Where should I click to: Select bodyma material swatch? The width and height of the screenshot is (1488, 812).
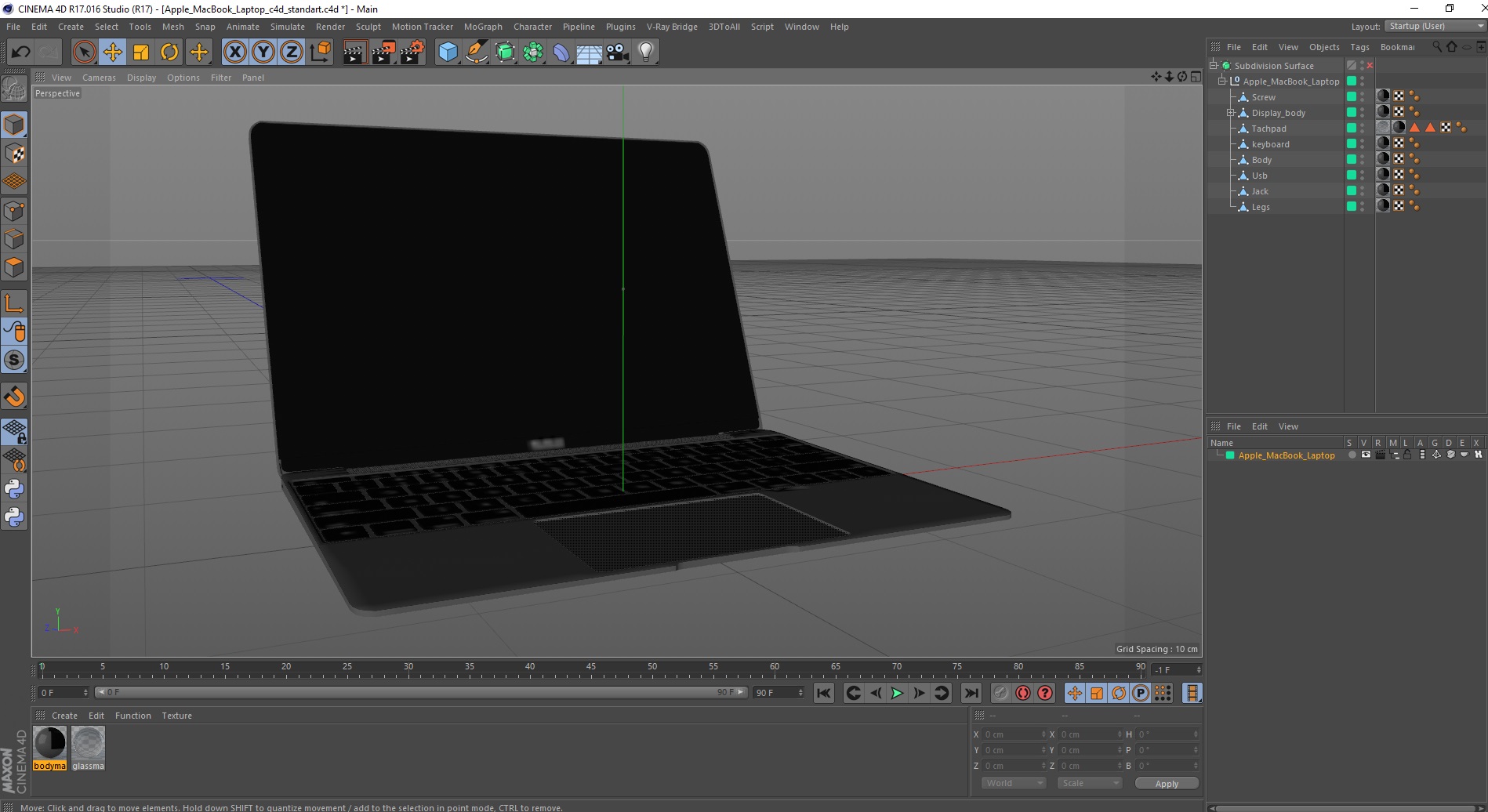[49, 748]
